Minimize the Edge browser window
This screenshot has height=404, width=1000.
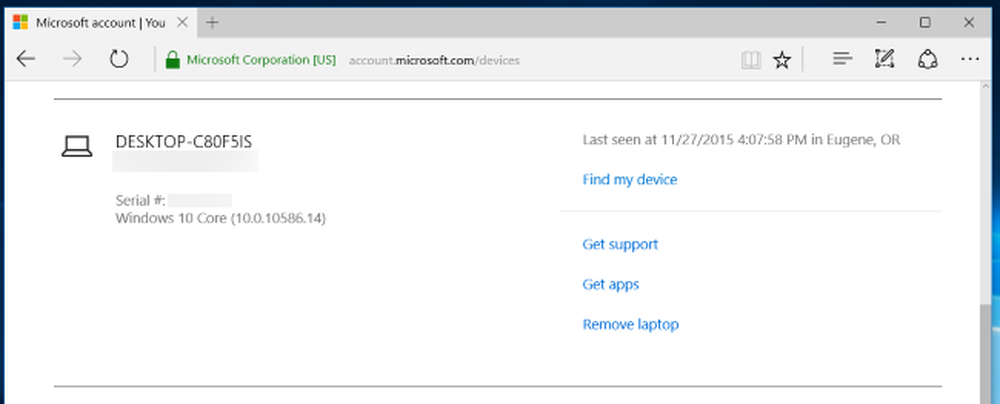pos(881,23)
